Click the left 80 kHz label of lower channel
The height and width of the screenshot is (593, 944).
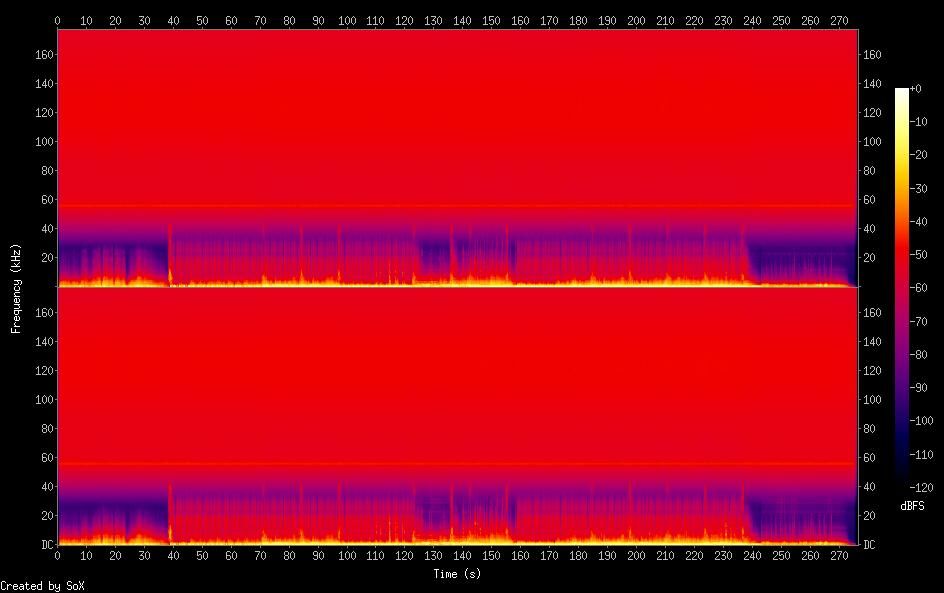pos(45,428)
